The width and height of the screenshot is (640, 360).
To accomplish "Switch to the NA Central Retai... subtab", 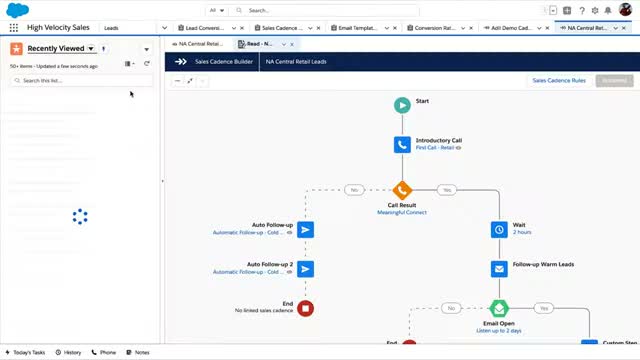I will tap(198, 44).
